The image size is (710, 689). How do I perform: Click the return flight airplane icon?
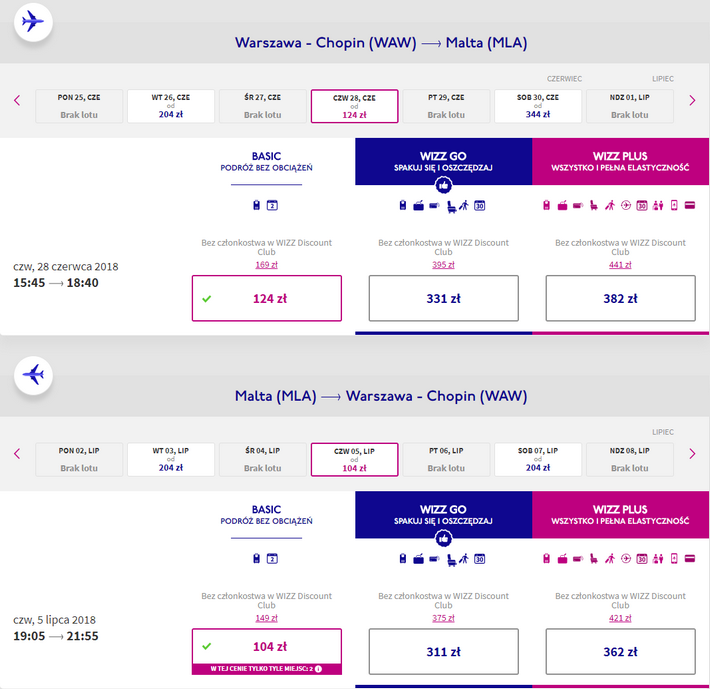33,375
